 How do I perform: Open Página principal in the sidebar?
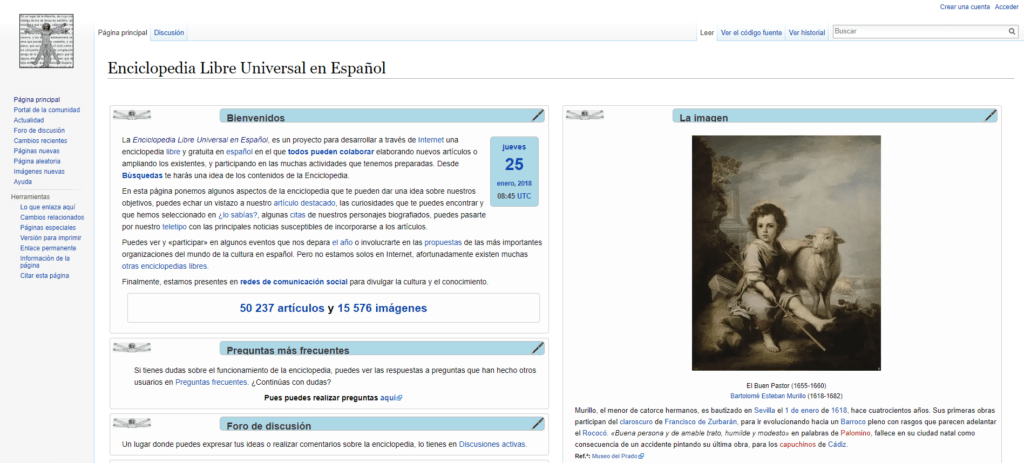(37, 100)
